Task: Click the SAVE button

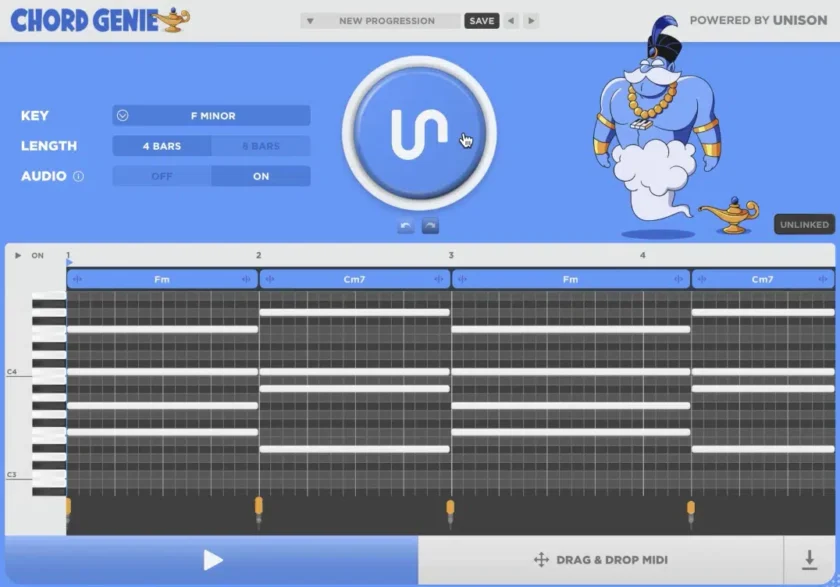Action: pos(481,21)
